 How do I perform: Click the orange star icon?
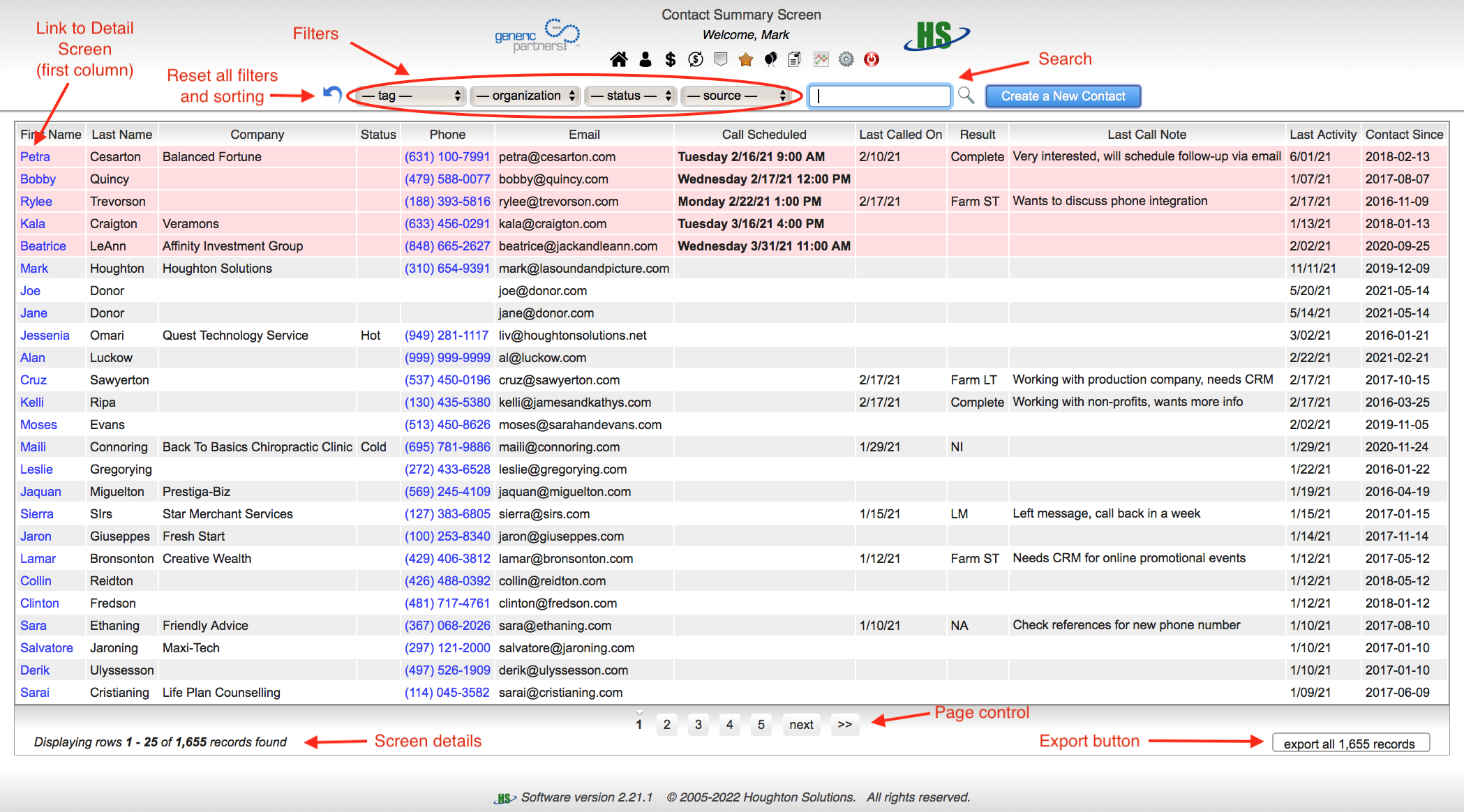[745, 59]
